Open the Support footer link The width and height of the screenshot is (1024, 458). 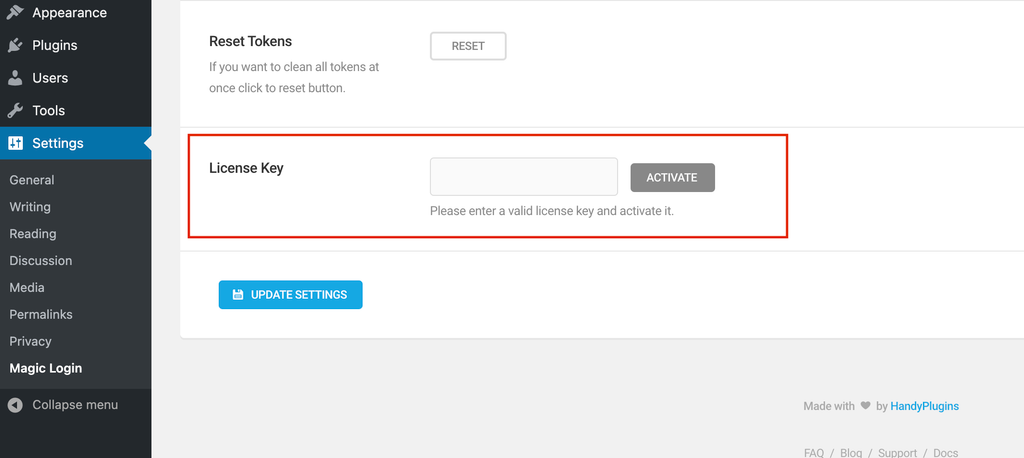coord(897,453)
